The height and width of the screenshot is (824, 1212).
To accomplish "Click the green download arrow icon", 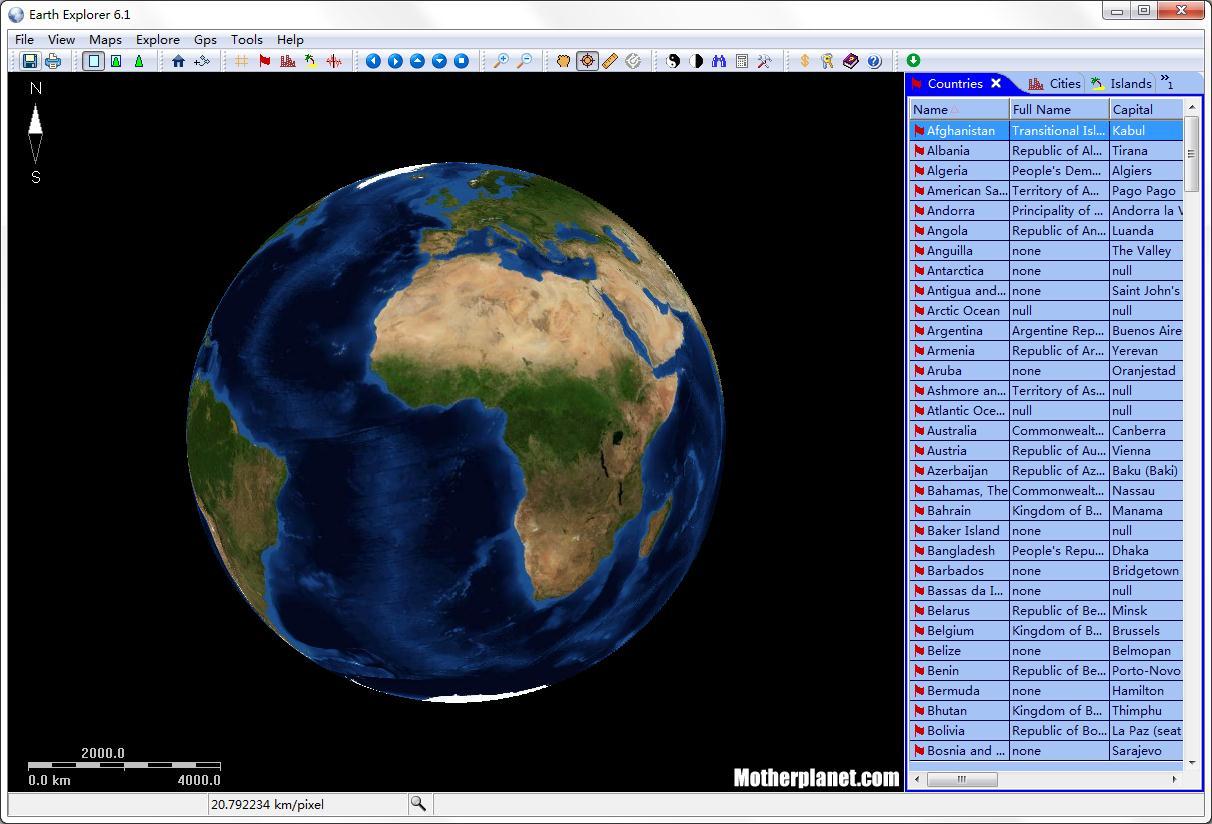I will [913, 61].
